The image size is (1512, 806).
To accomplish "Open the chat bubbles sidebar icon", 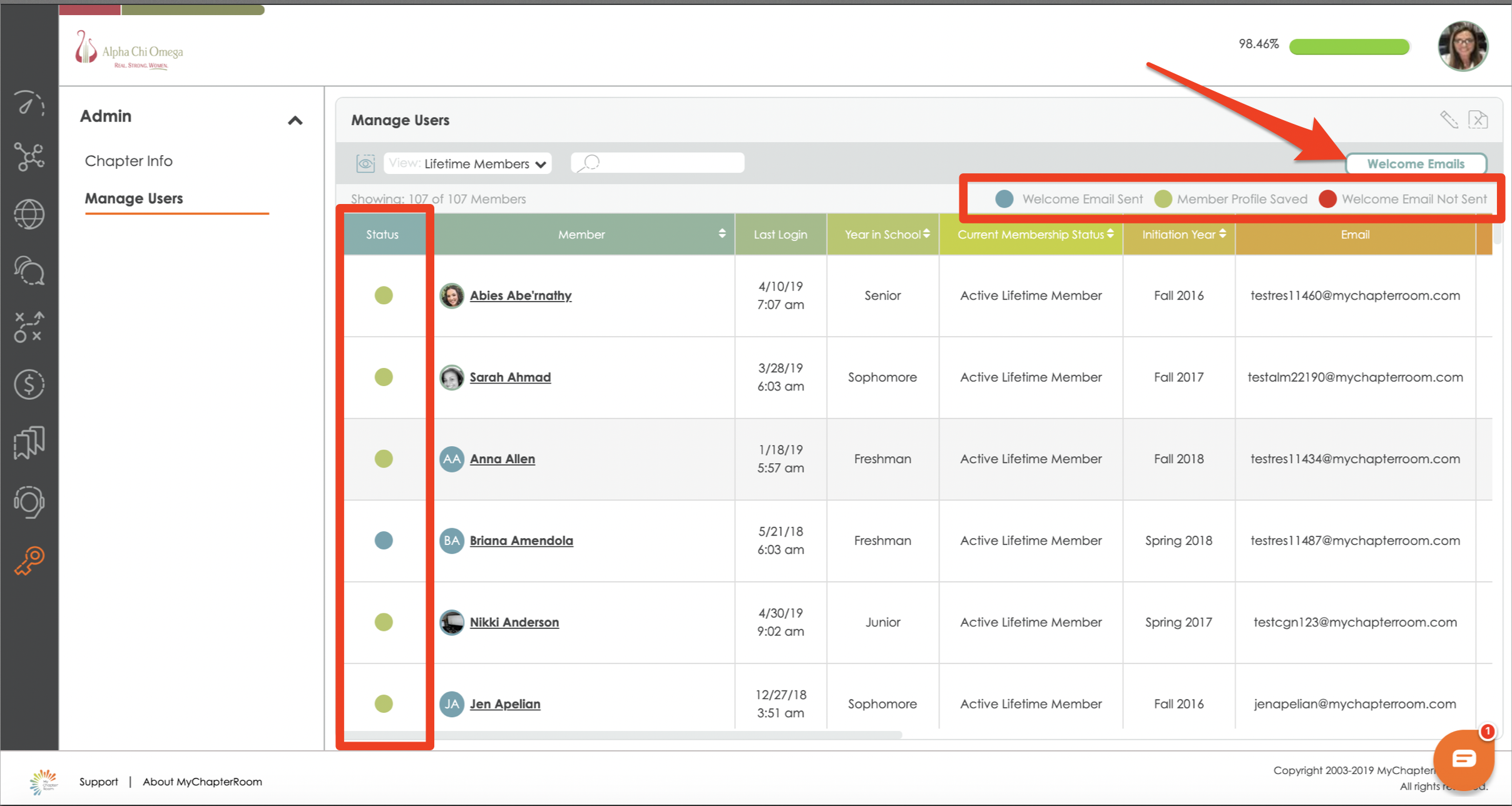I will point(29,270).
